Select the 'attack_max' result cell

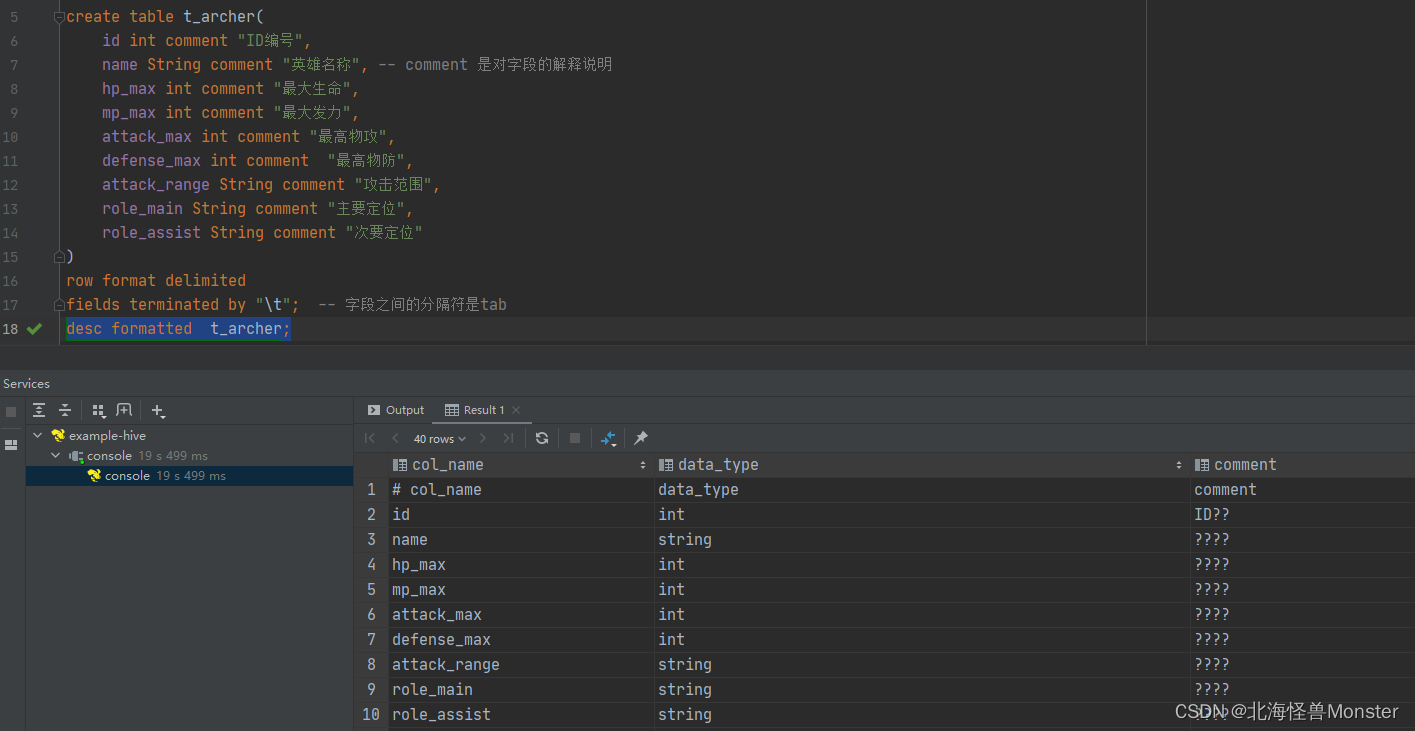click(521, 615)
